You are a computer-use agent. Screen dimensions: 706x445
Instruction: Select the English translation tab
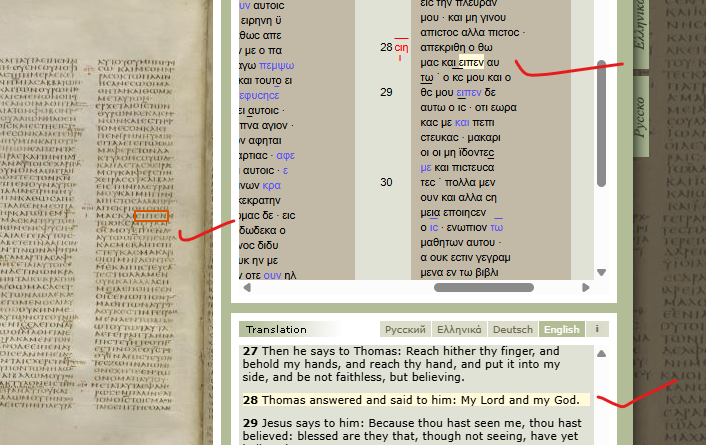tap(561, 329)
